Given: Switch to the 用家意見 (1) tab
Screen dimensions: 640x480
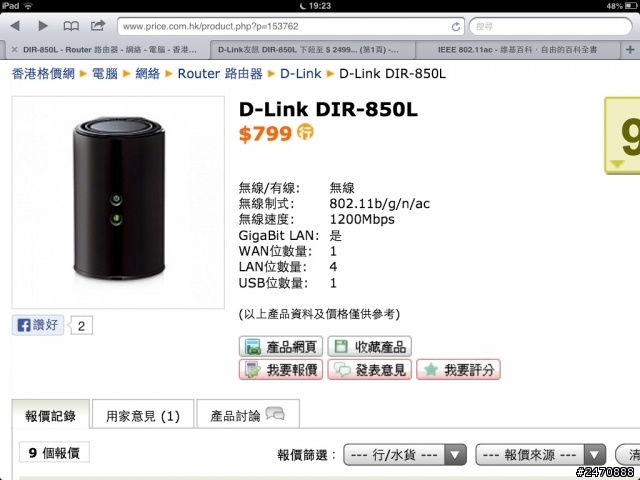Looking at the screenshot, I should point(143,415).
